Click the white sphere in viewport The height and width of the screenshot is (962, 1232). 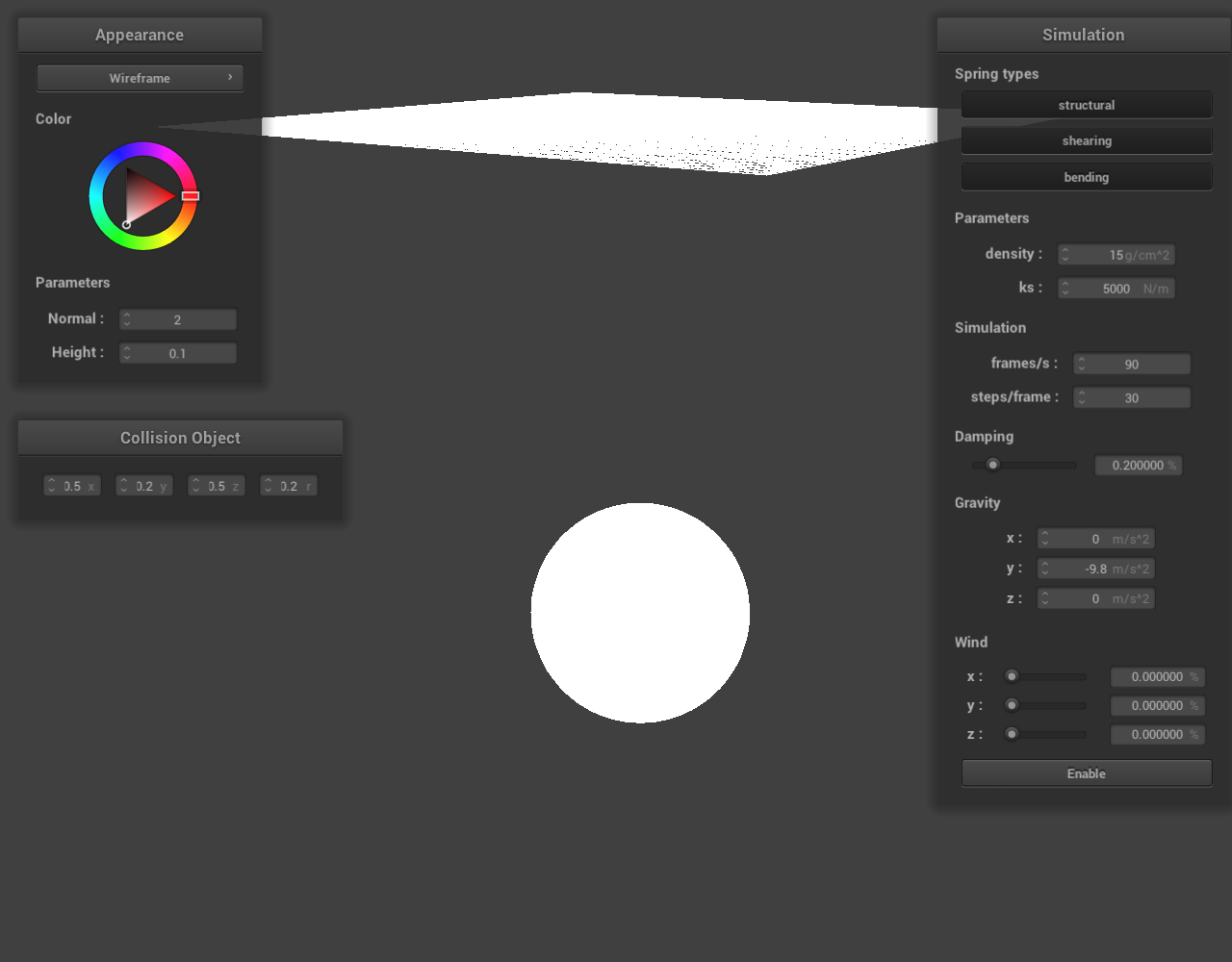pyautogui.click(x=640, y=613)
